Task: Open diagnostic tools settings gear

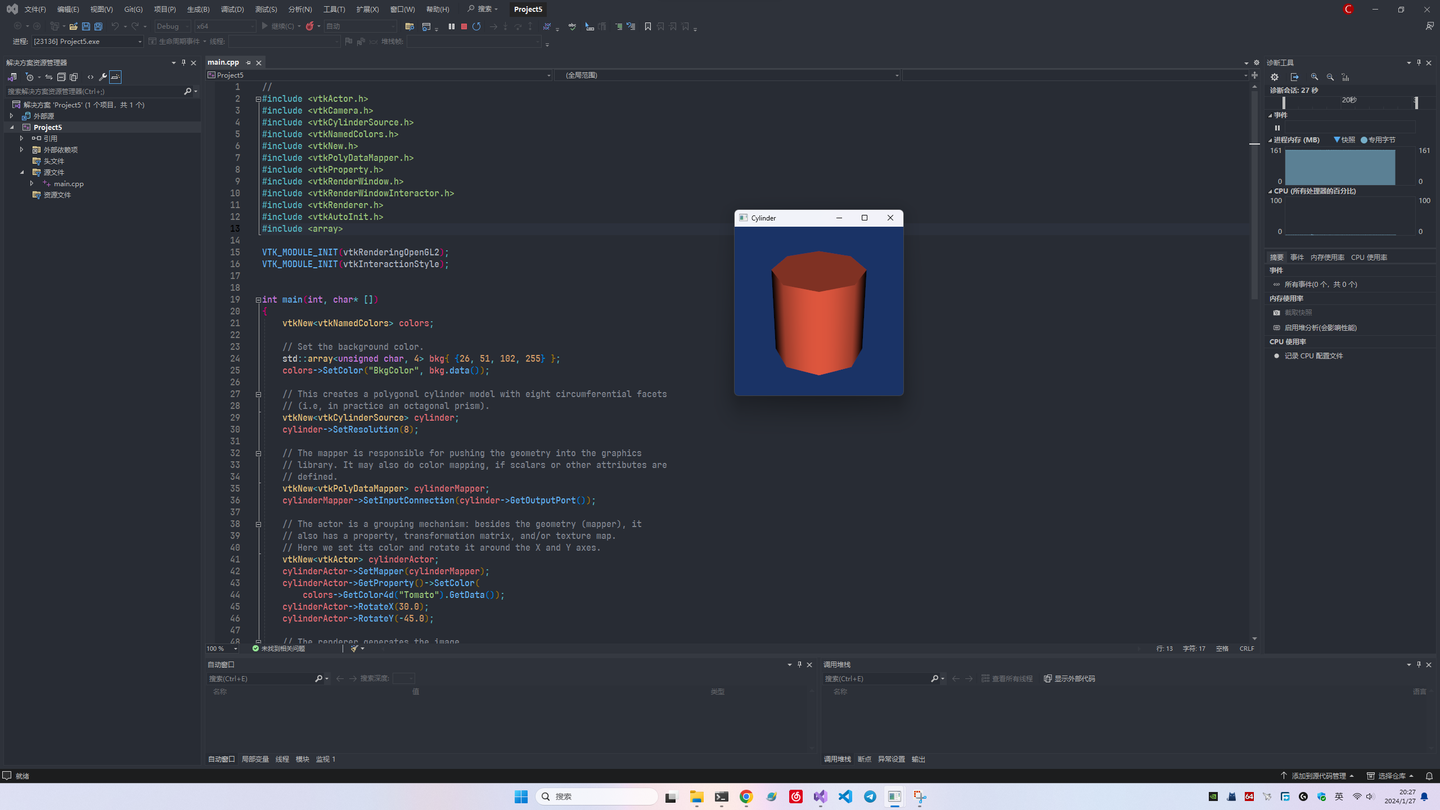Action: (1275, 77)
